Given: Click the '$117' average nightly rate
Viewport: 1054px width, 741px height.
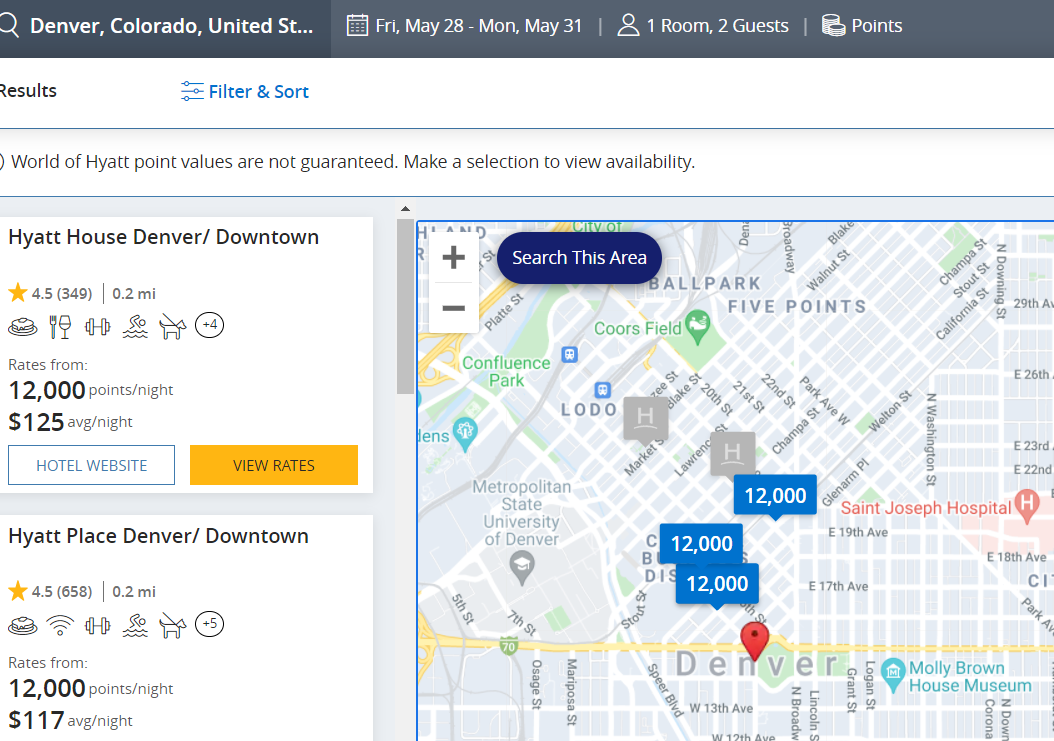Looking at the screenshot, I should pos(36,721).
